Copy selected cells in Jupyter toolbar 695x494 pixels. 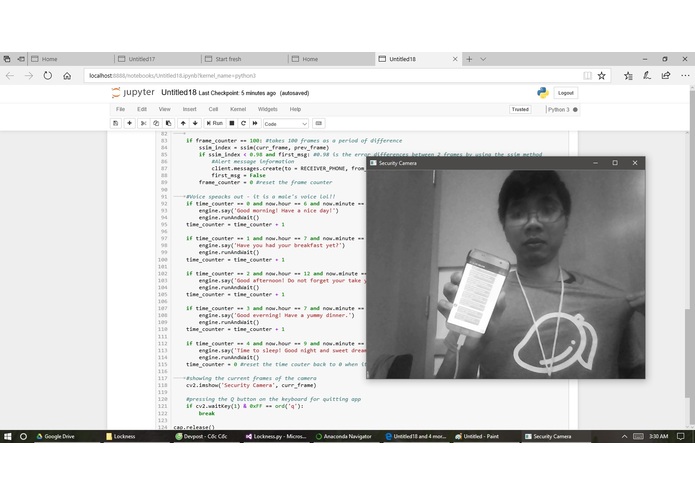(156, 123)
